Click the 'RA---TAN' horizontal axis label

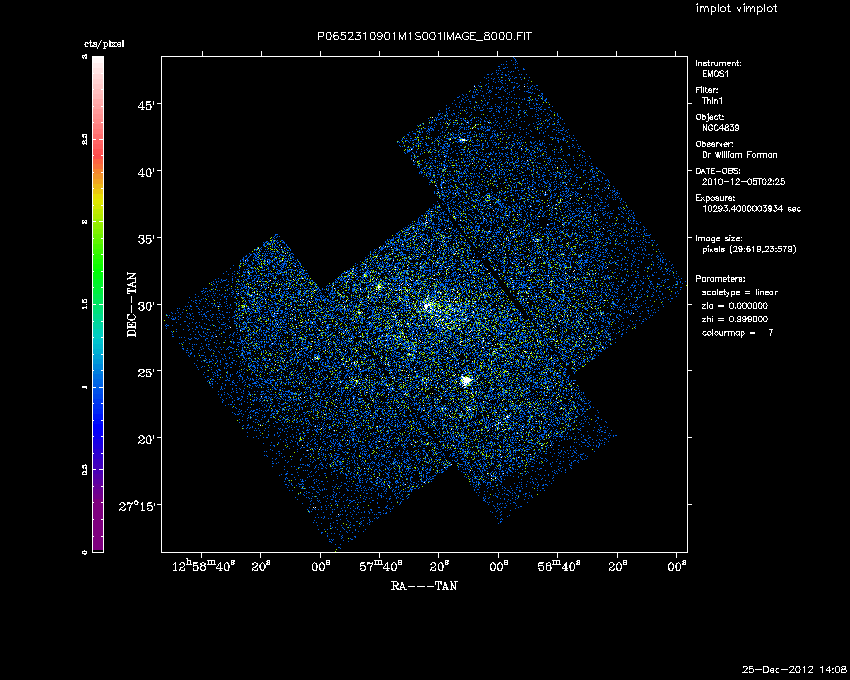point(424,586)
